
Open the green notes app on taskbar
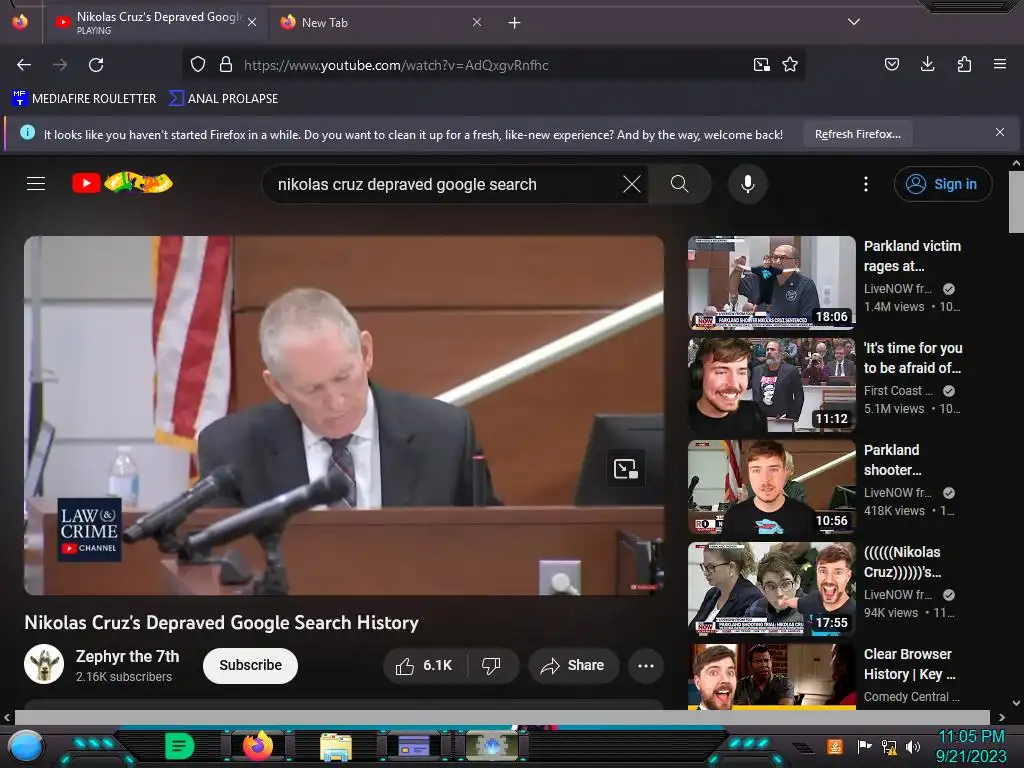click(x=179, y=745)
